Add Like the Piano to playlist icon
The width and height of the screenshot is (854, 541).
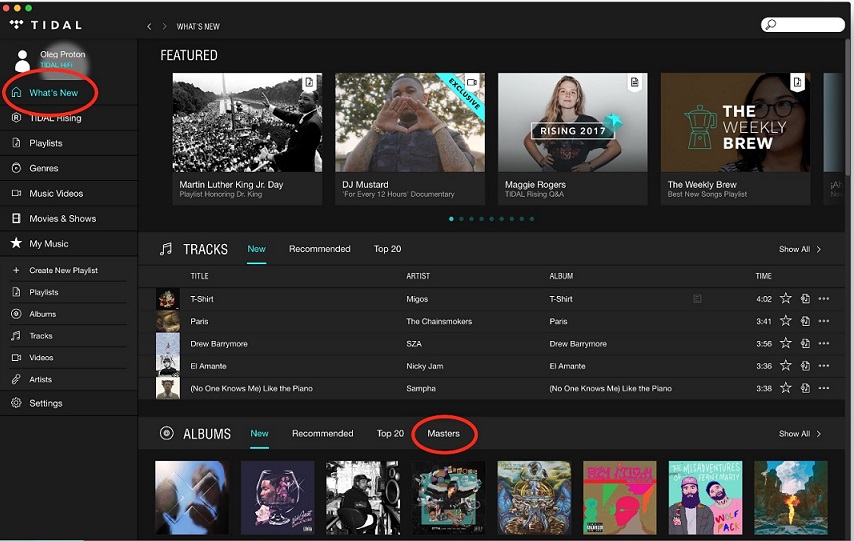point(806,388)
